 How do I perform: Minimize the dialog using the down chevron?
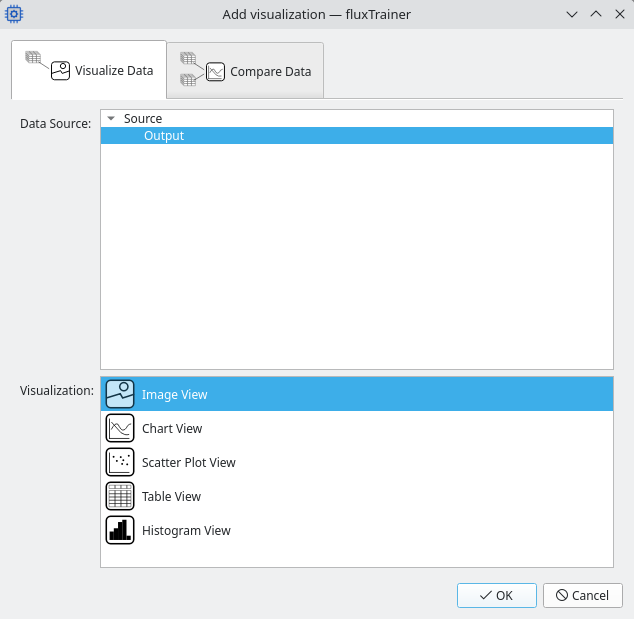pyautogui.click(x=572, y=15)
